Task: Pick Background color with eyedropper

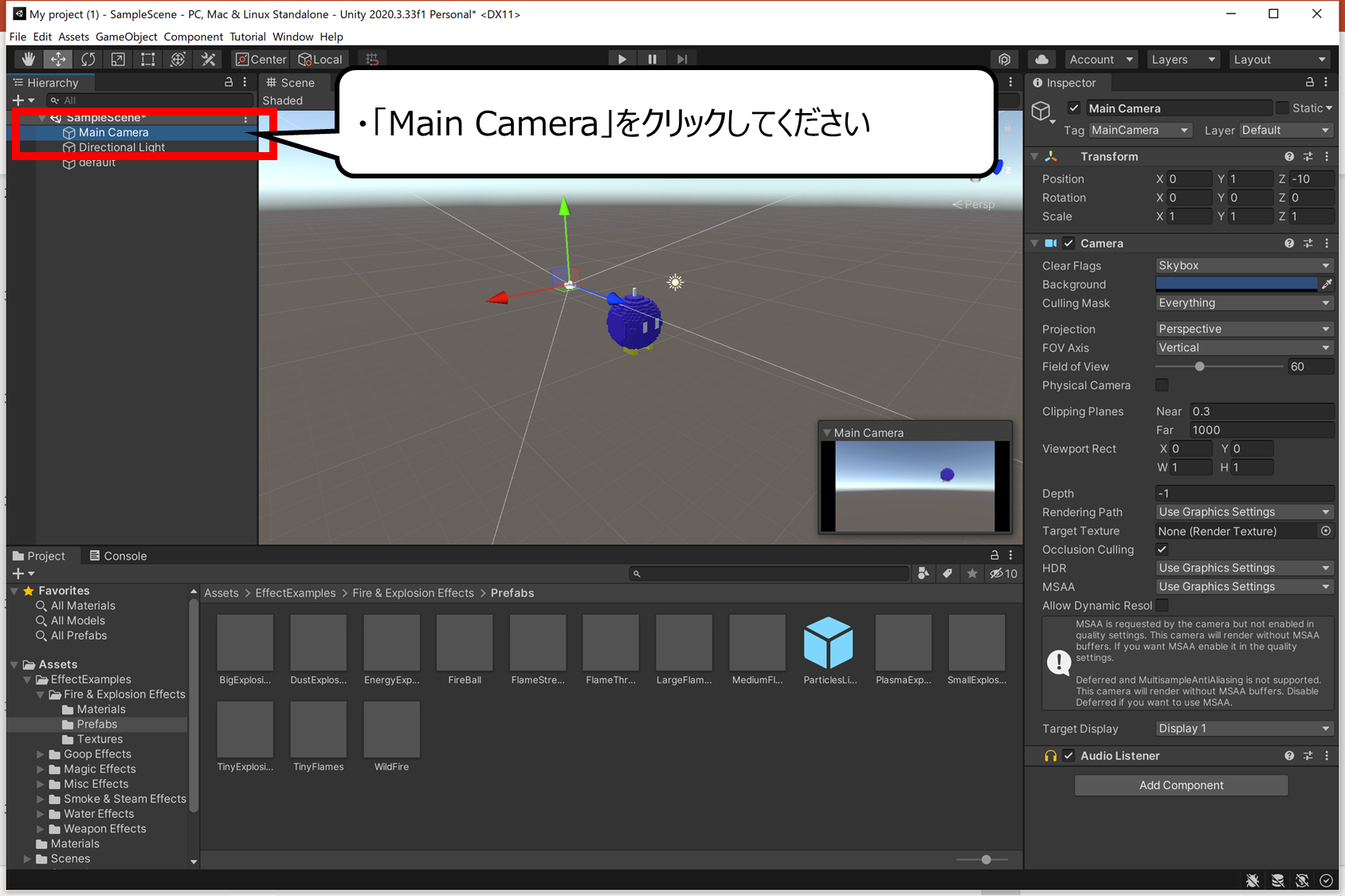Action: coord(1327,284)
